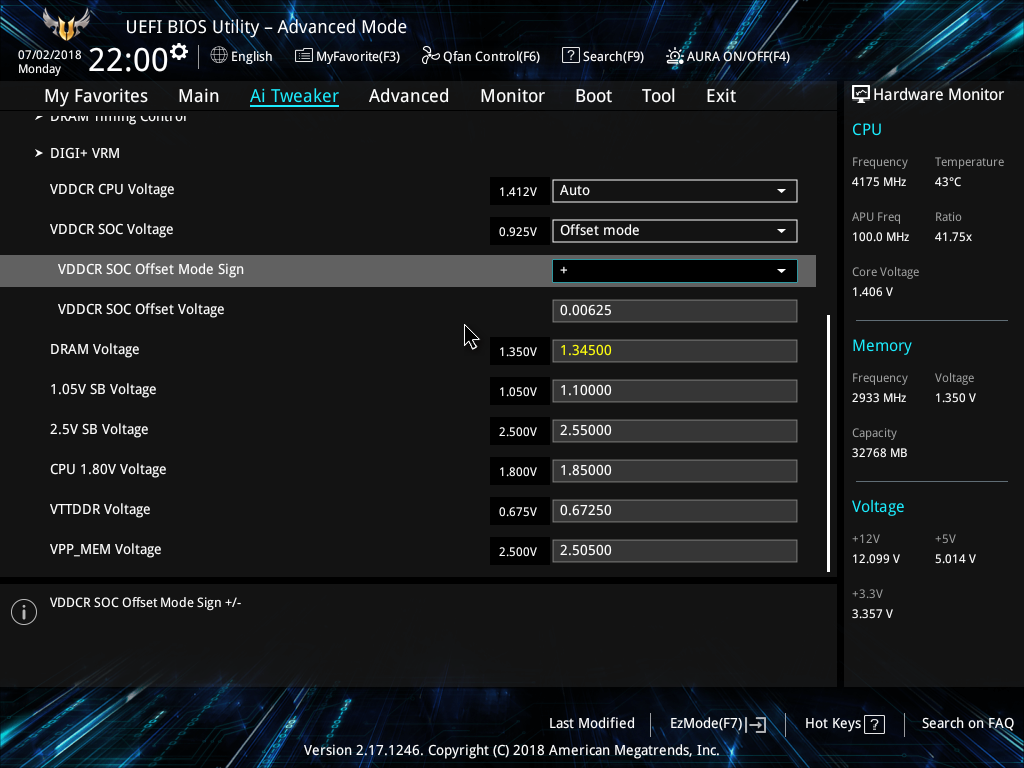Toggle AURA ON/OFF(F4)
This screenshot has width=1024, height=768.
(x=728, y=56)
